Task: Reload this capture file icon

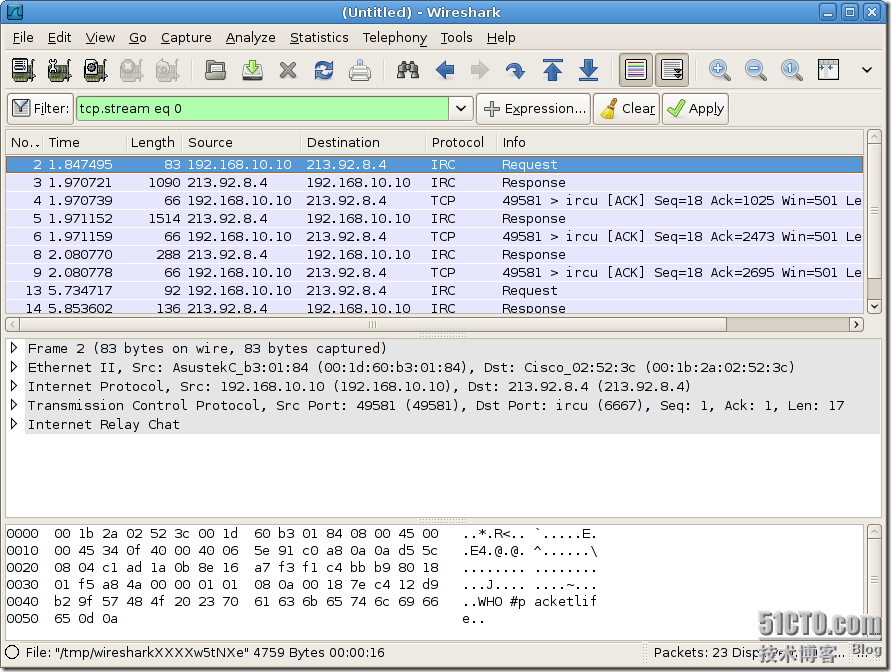Action: [324, 70]
